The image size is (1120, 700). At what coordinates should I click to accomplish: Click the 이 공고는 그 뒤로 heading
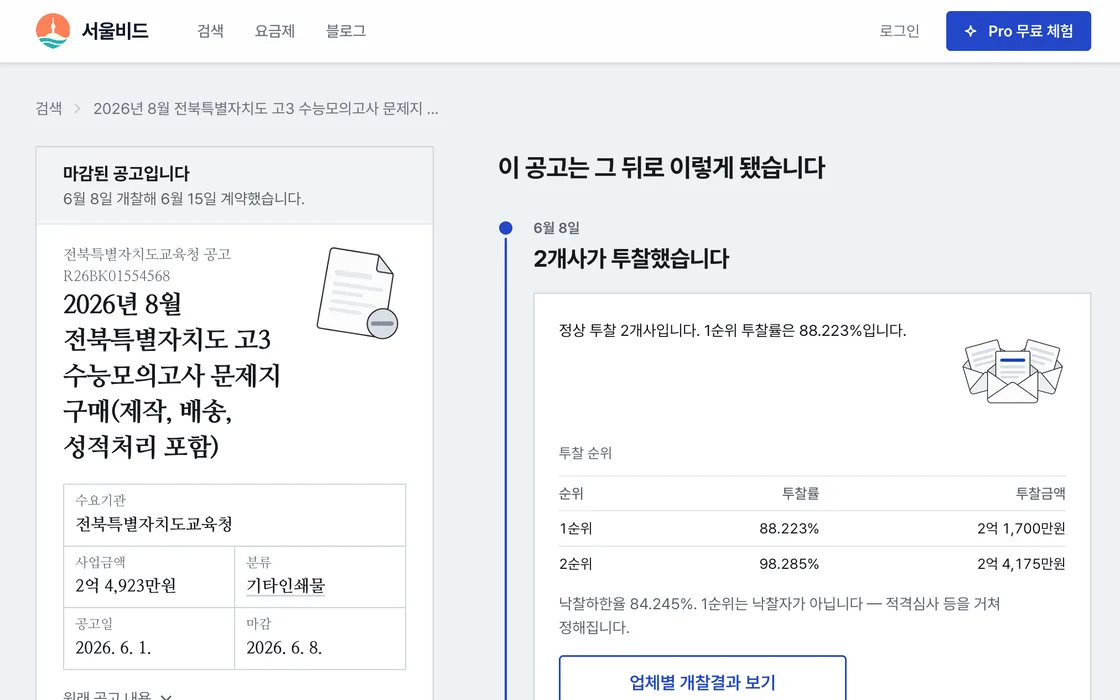pos(661,168)
